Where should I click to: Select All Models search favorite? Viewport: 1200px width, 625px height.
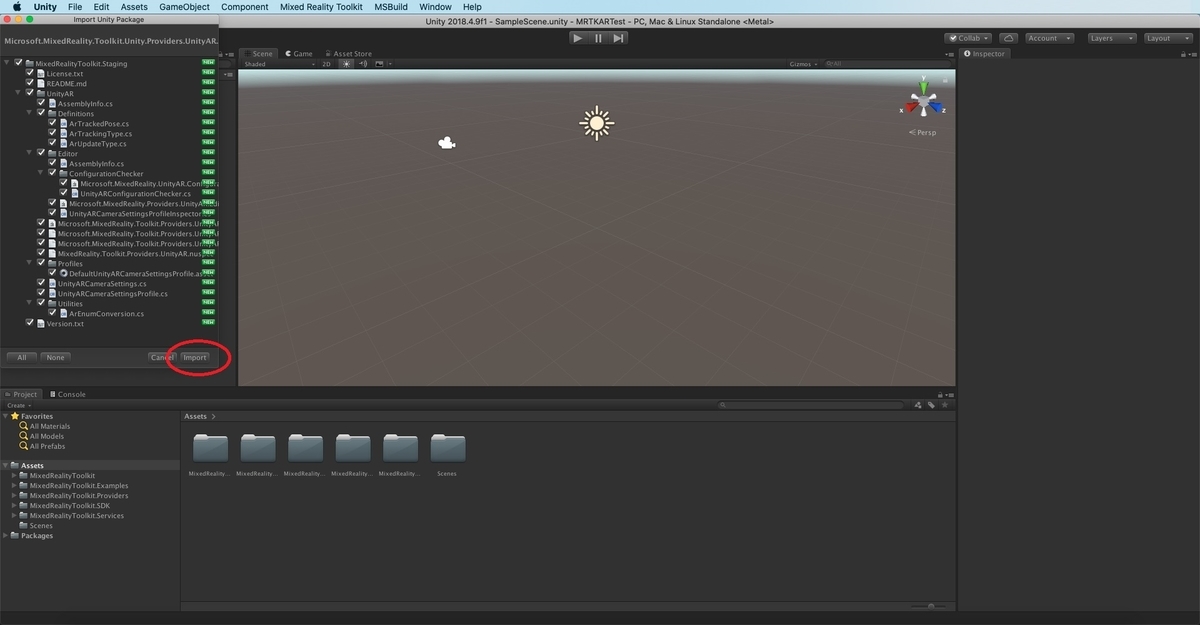41,436
